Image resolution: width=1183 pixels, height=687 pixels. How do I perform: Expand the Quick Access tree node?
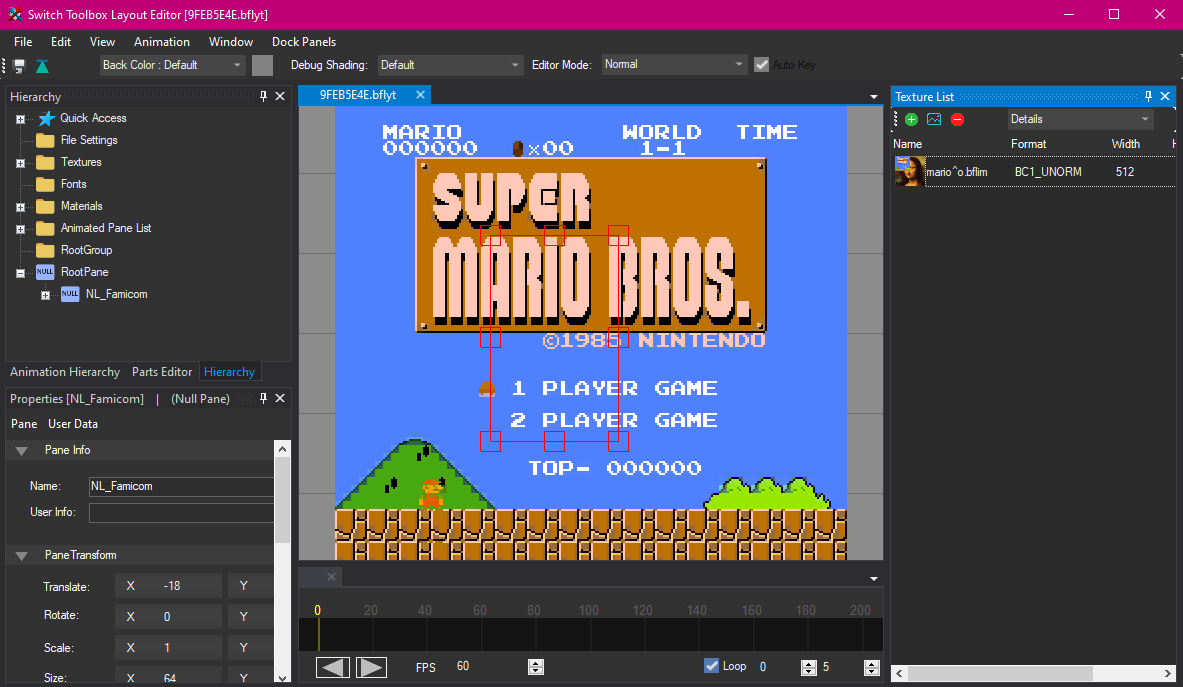click(20, 119)
